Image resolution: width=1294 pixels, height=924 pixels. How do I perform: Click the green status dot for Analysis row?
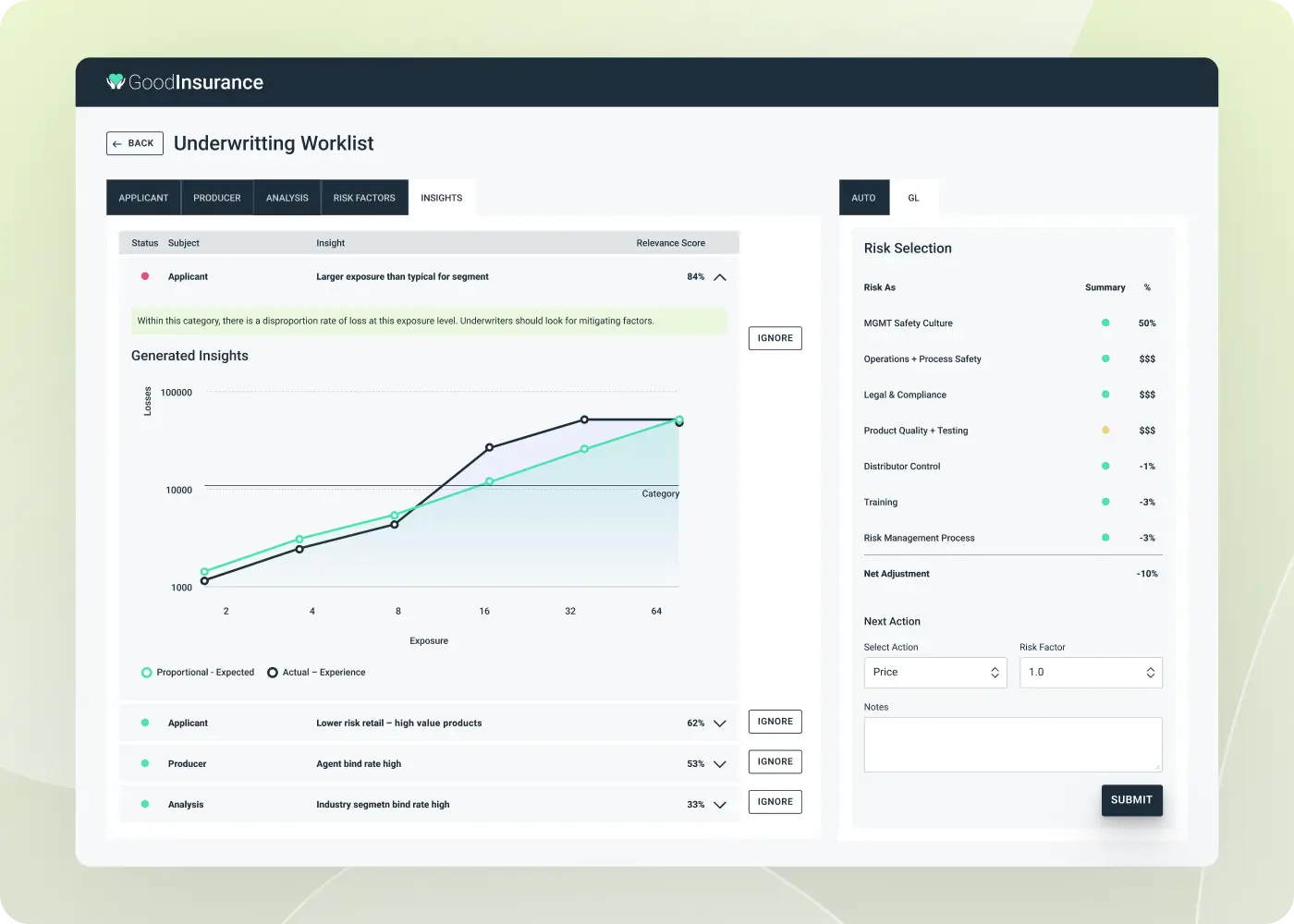145,804
